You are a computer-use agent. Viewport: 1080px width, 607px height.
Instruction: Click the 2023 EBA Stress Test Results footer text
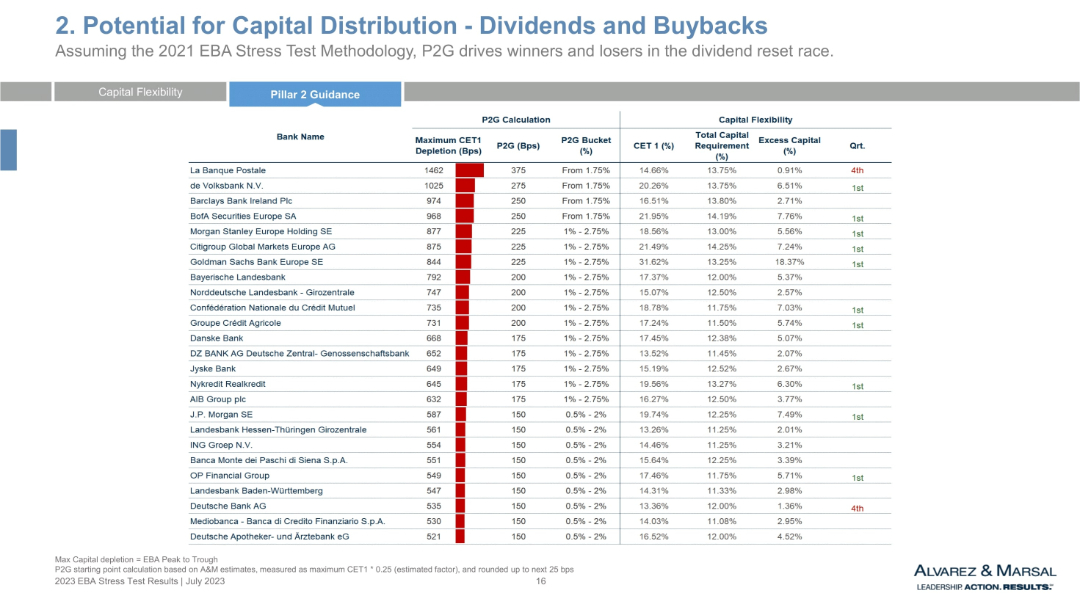point(140,581)
